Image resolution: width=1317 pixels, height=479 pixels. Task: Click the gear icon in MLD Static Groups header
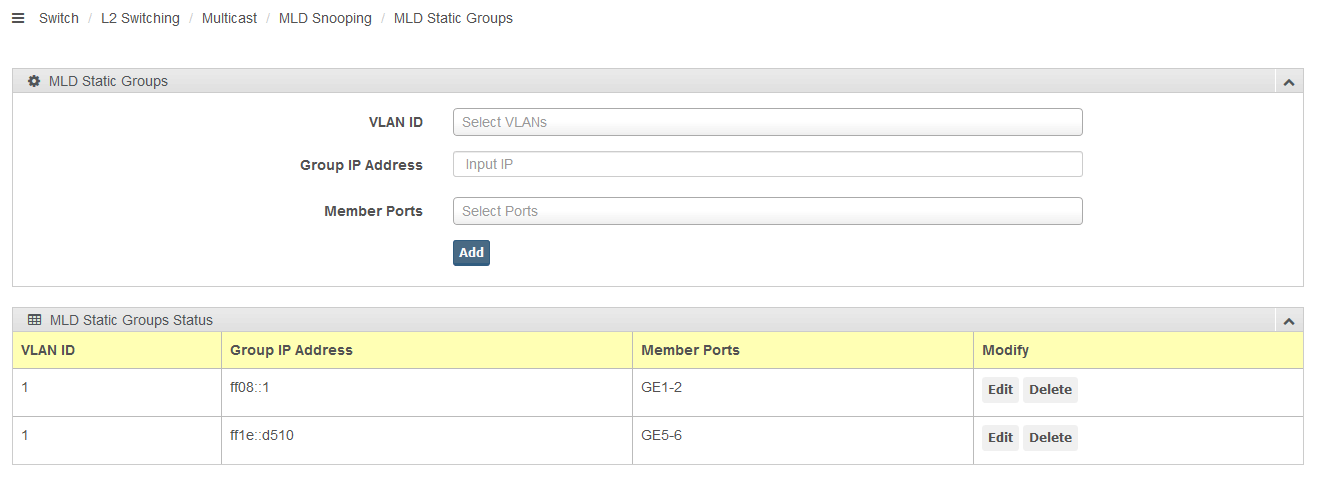(34, 81)
